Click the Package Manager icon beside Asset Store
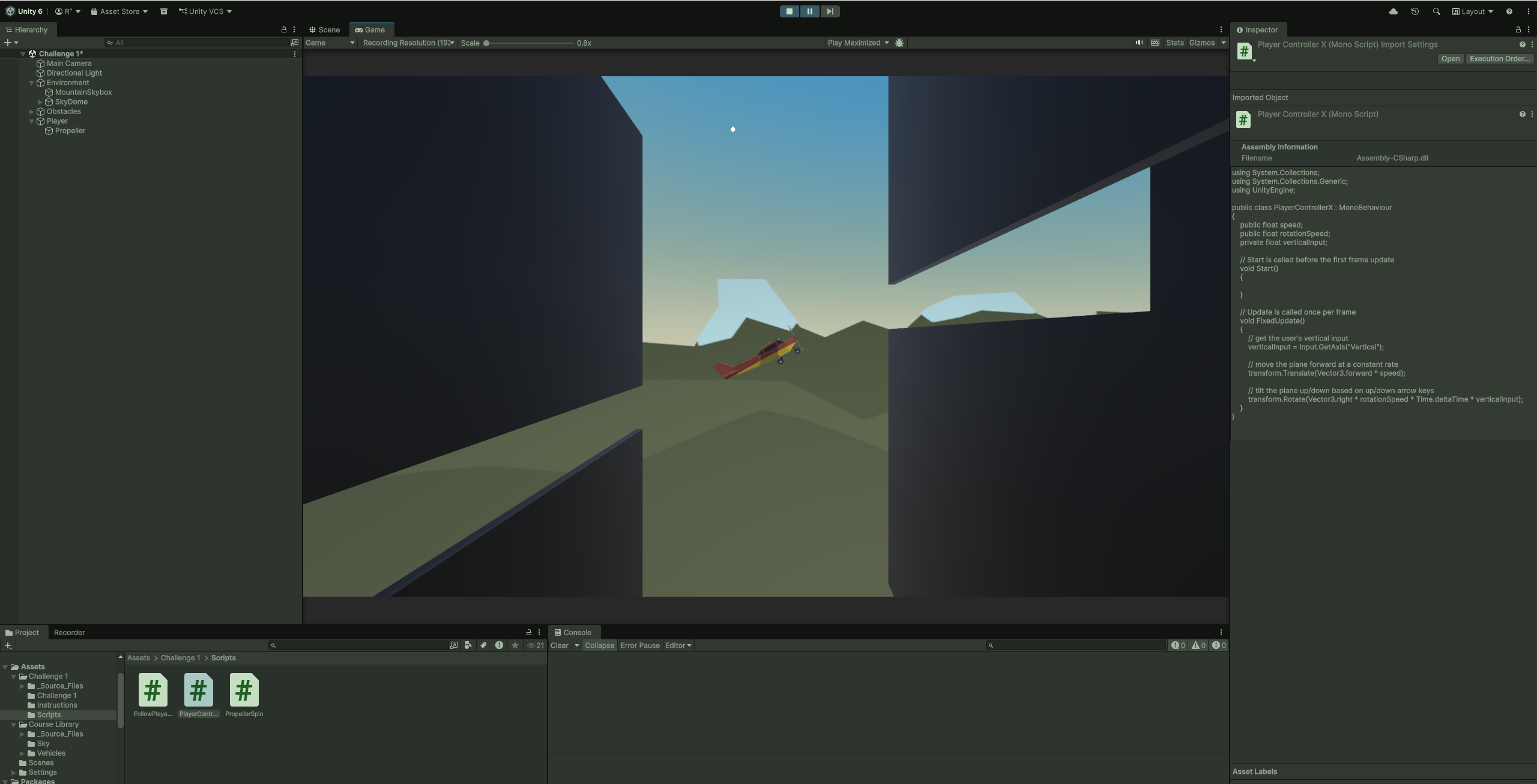Image resolution: width=1537 pixels, height=784 pixels. tap(163, 11)
